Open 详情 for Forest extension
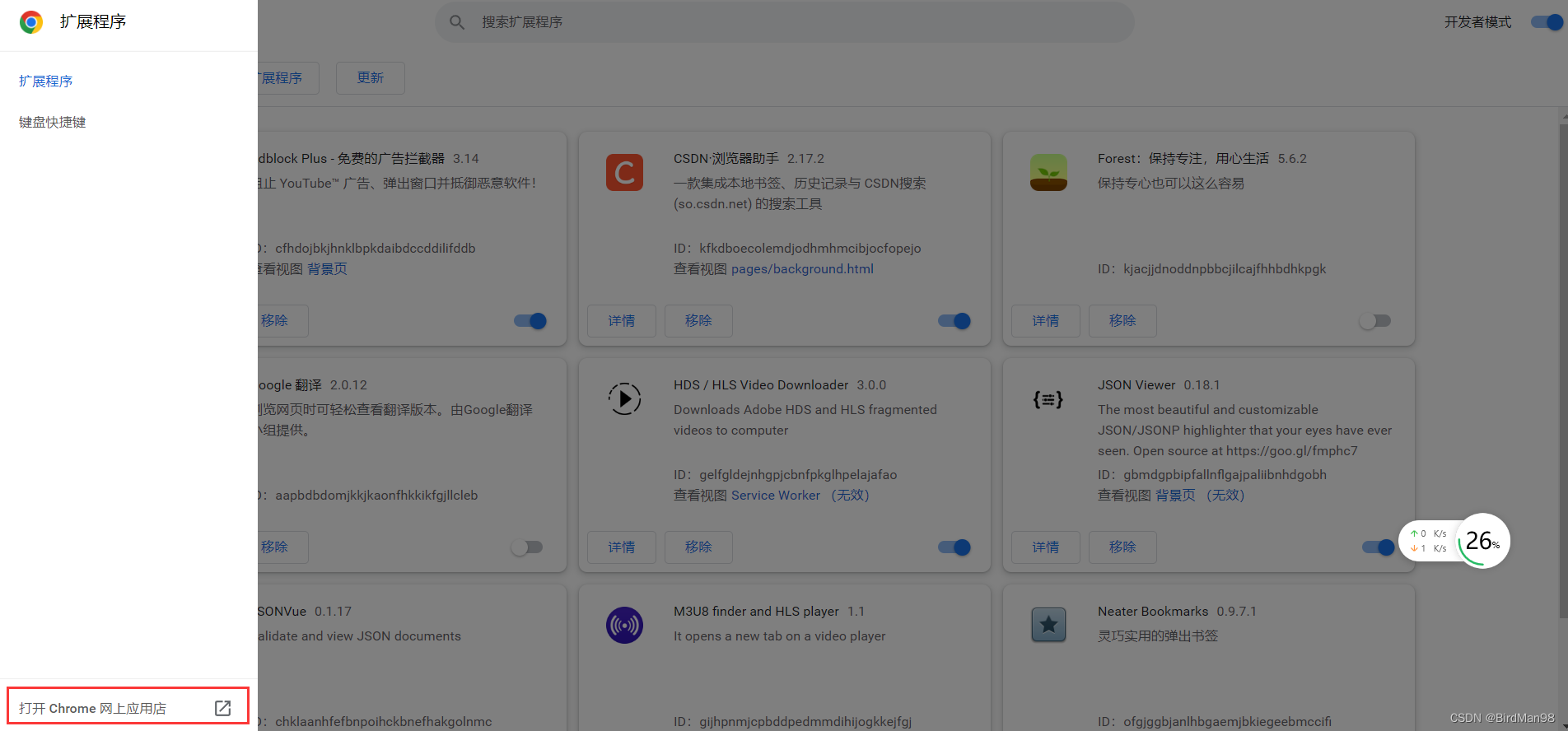The height and width of the screenshot is (731, 1568). (x=1046, y=321)
